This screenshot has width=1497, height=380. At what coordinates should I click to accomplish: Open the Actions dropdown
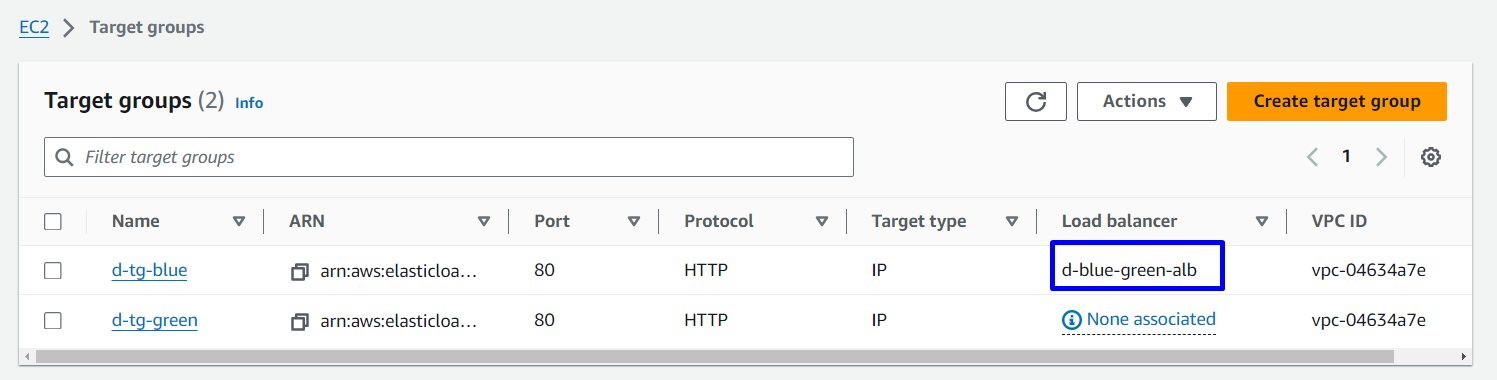click(x=1147, y=101)
